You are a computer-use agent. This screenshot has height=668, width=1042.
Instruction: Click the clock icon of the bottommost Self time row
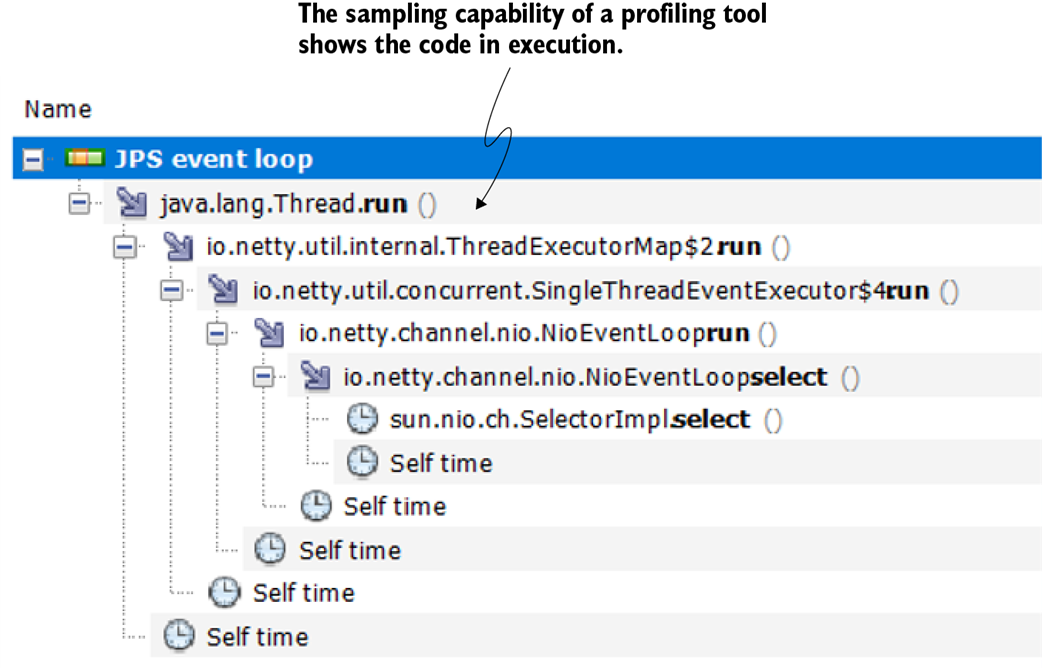(x=179, y=636)
